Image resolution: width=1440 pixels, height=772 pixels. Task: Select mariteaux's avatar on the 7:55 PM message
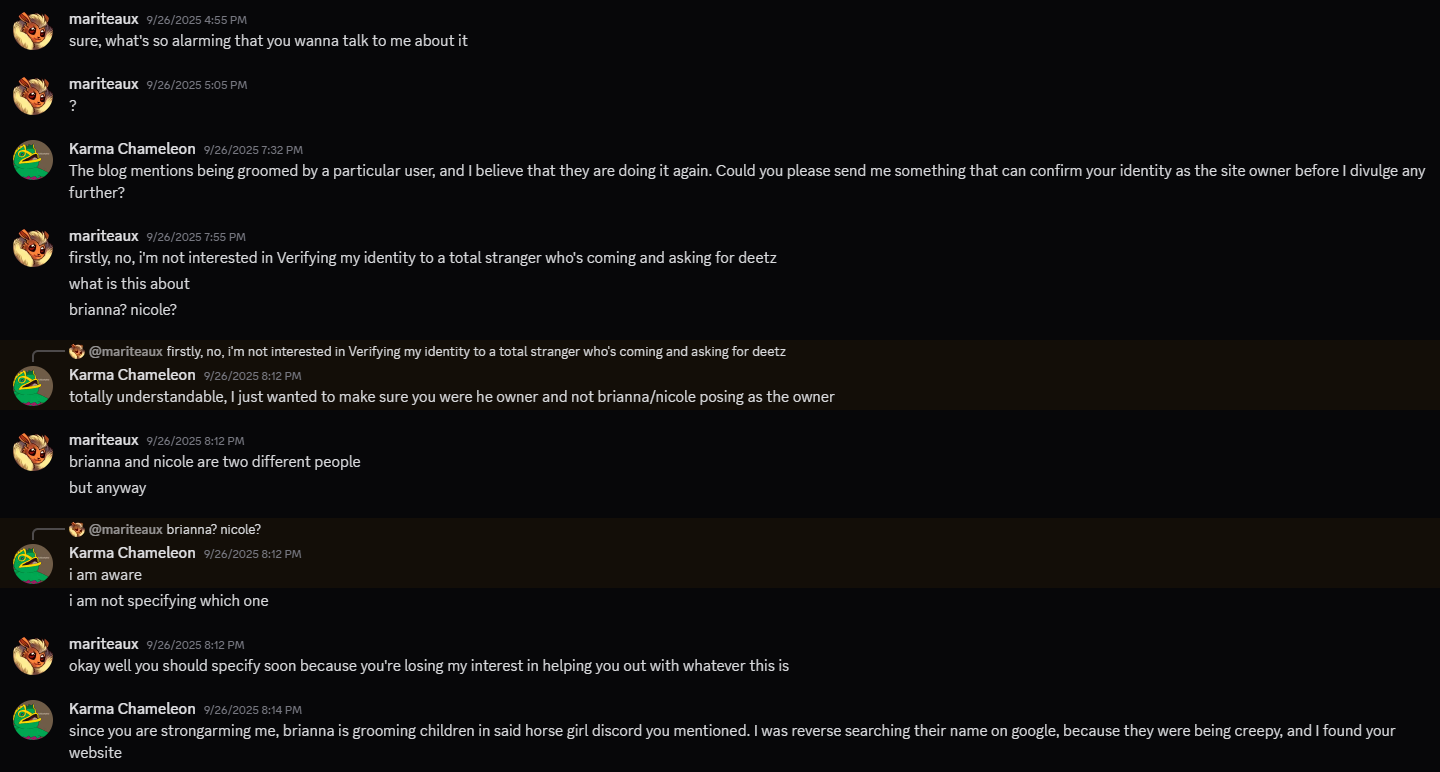(x=33, y=247)
